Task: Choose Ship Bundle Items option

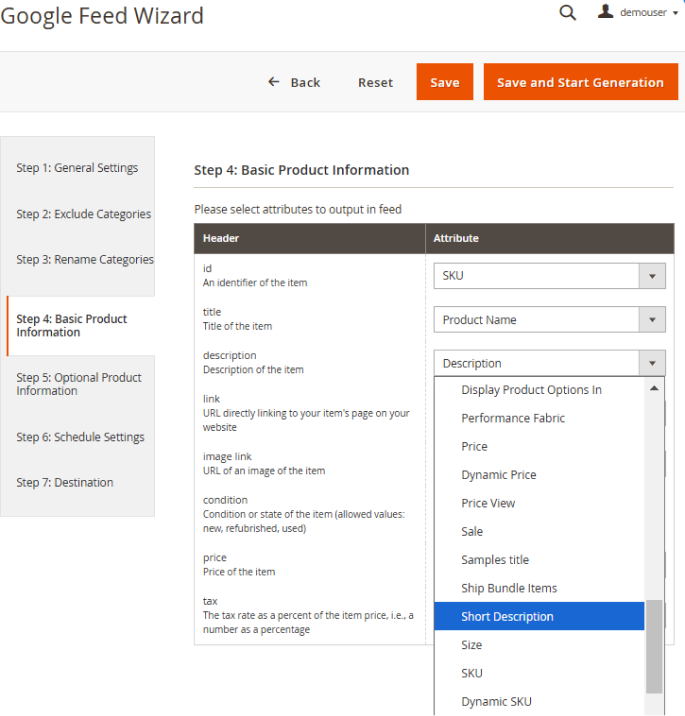Action: 539,588
